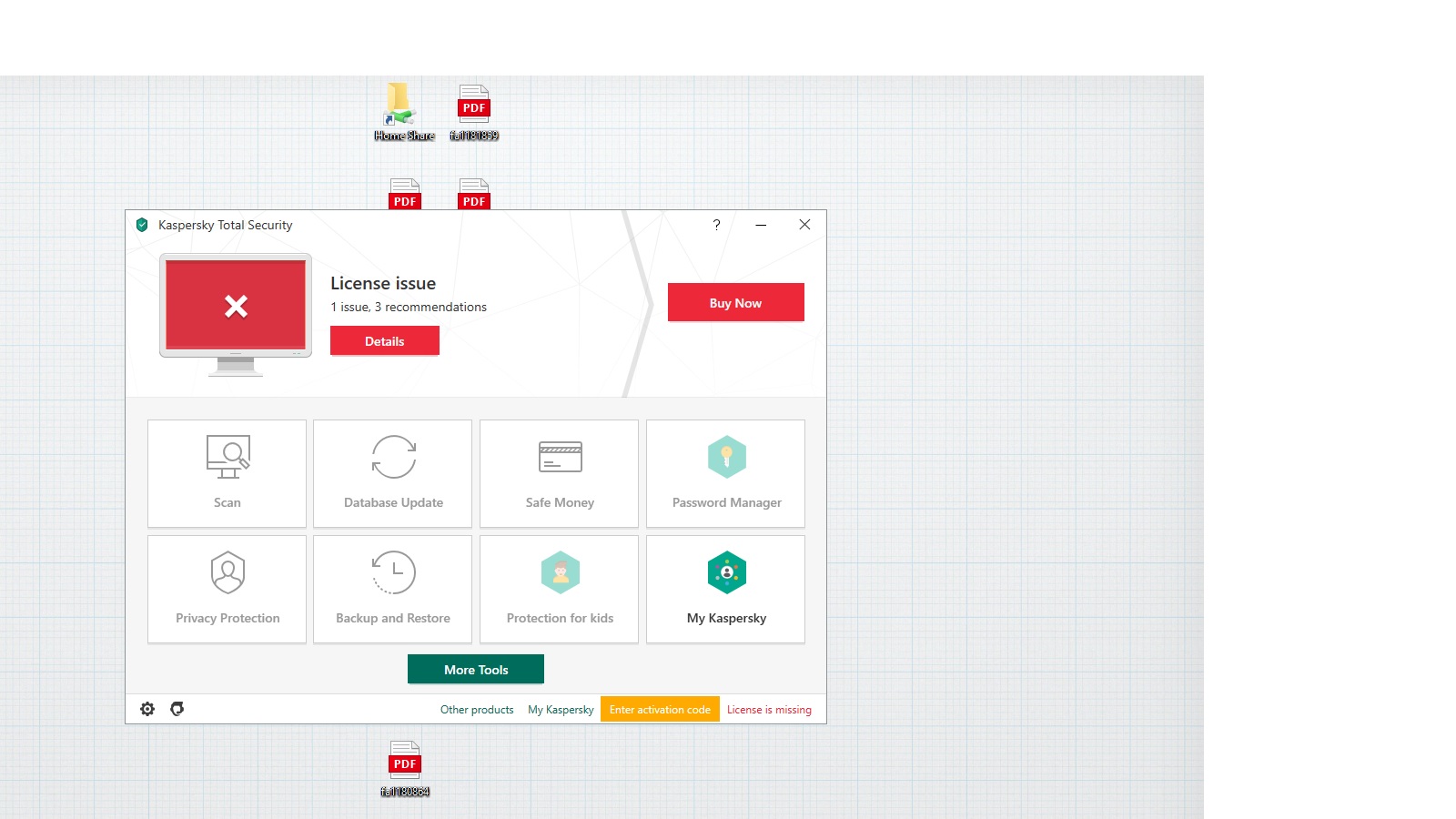Image resolution: width=1456 pixels, height=819 pixels.
Task: Open Protection for kids
Action: click(560, 589)
